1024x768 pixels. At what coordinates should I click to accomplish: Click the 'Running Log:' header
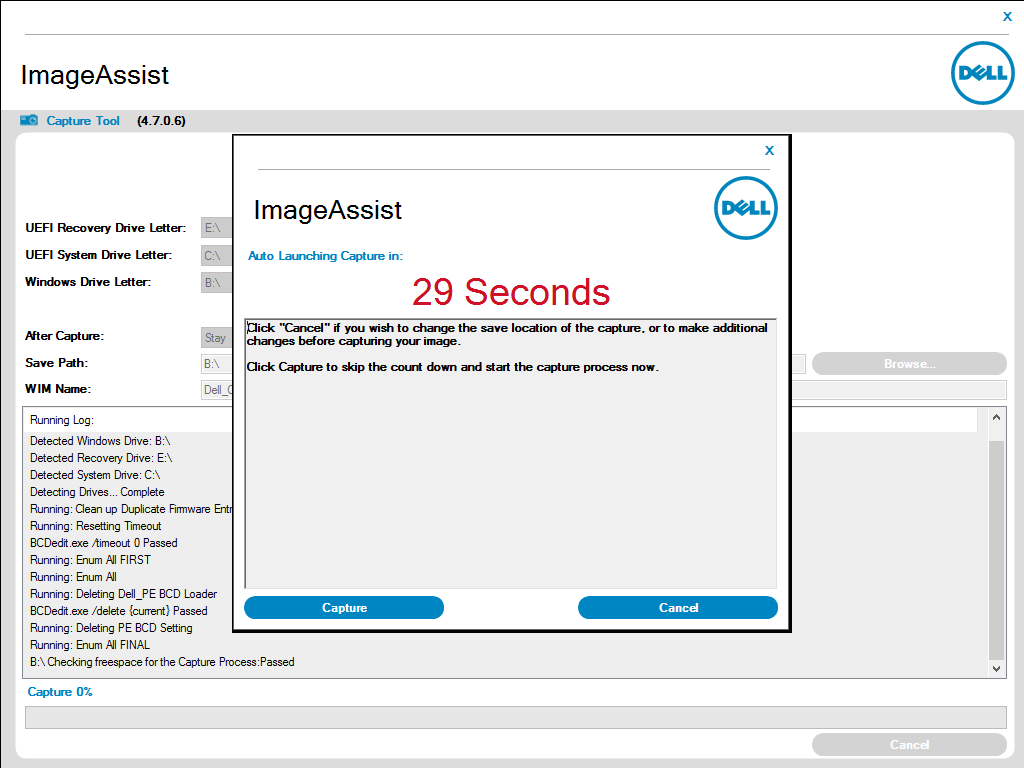(x=62, y=420)
